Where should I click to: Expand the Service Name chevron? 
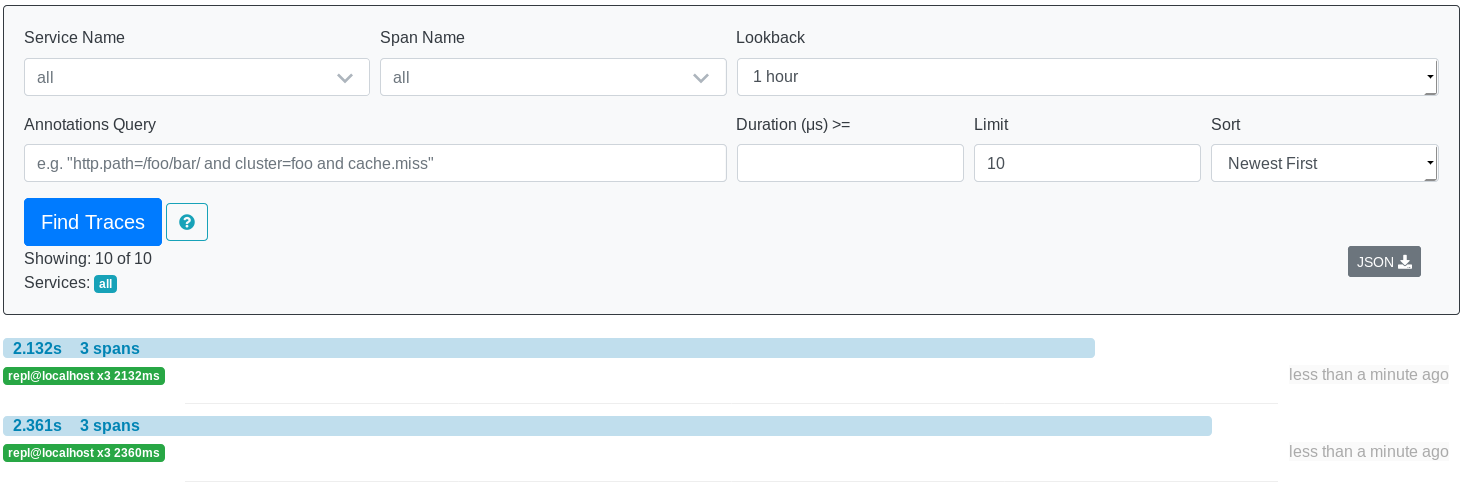pyautogui.click(x=345, y=78)
